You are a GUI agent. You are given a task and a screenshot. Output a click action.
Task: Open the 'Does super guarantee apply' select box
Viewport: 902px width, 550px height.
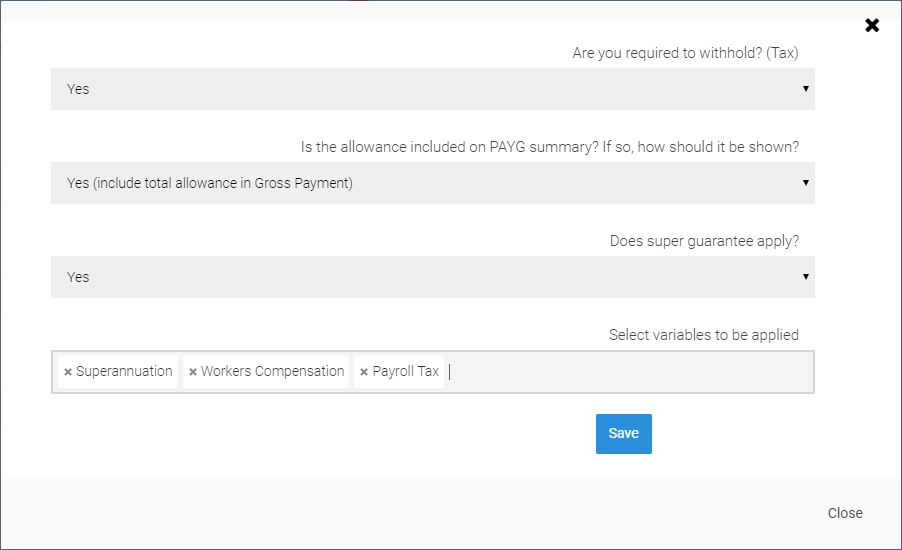click(x=432, y=277)
